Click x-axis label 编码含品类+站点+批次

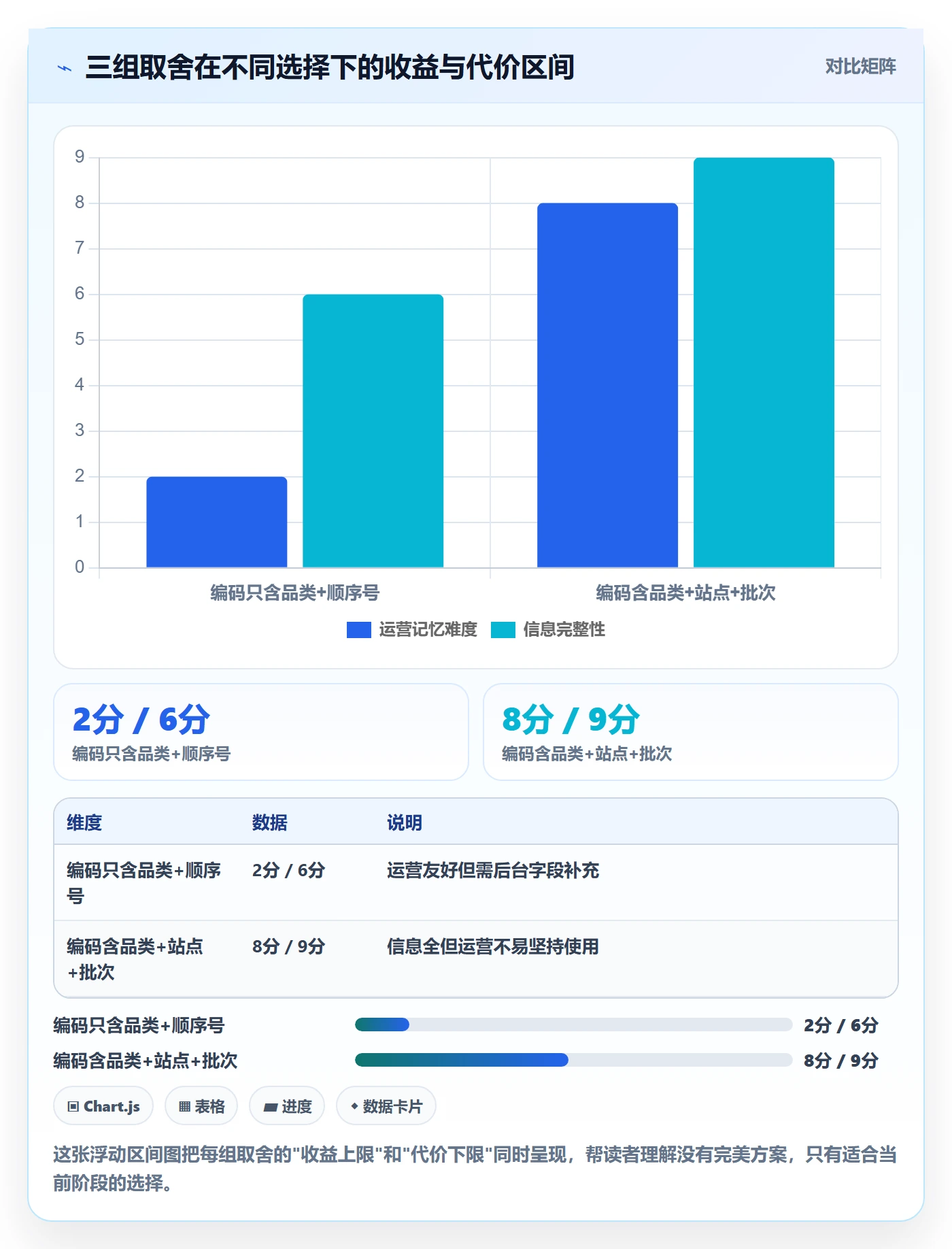[686, 593]
